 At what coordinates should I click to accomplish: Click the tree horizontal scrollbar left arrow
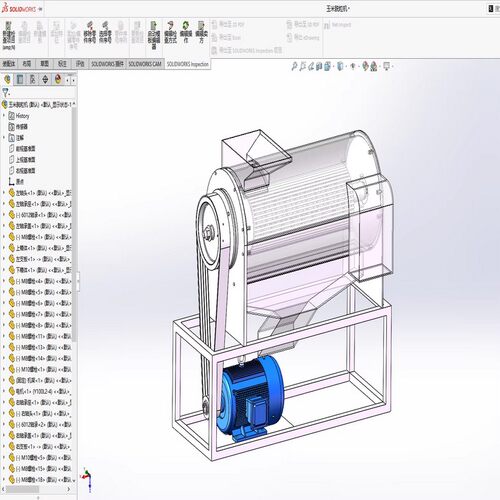[3, 489]
